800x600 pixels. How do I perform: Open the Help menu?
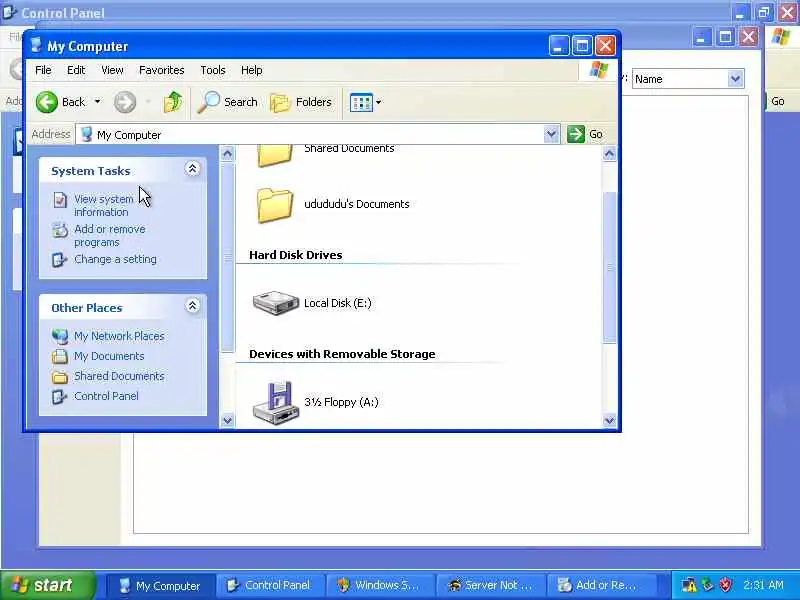coord(252,70)
